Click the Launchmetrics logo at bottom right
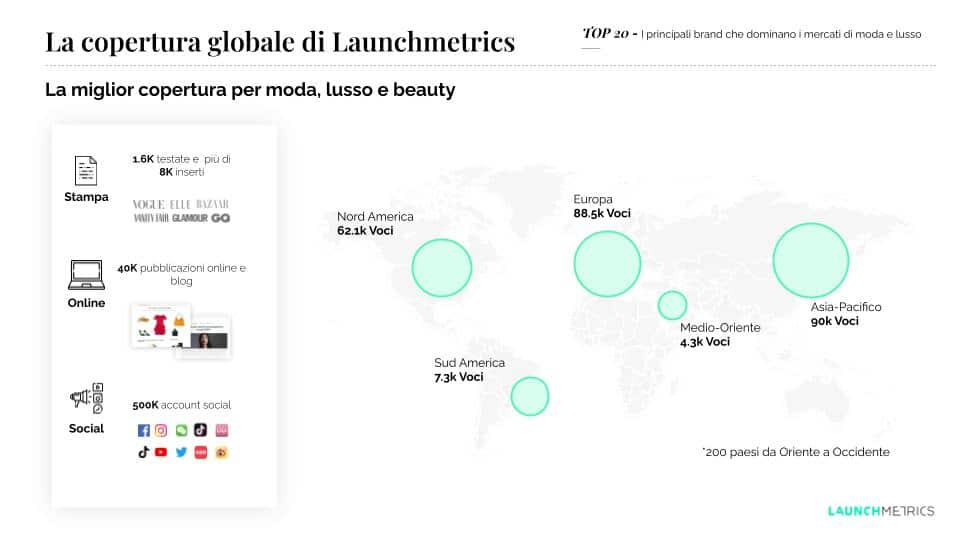This screenshot has height=540, width=960. coord(881,511)
